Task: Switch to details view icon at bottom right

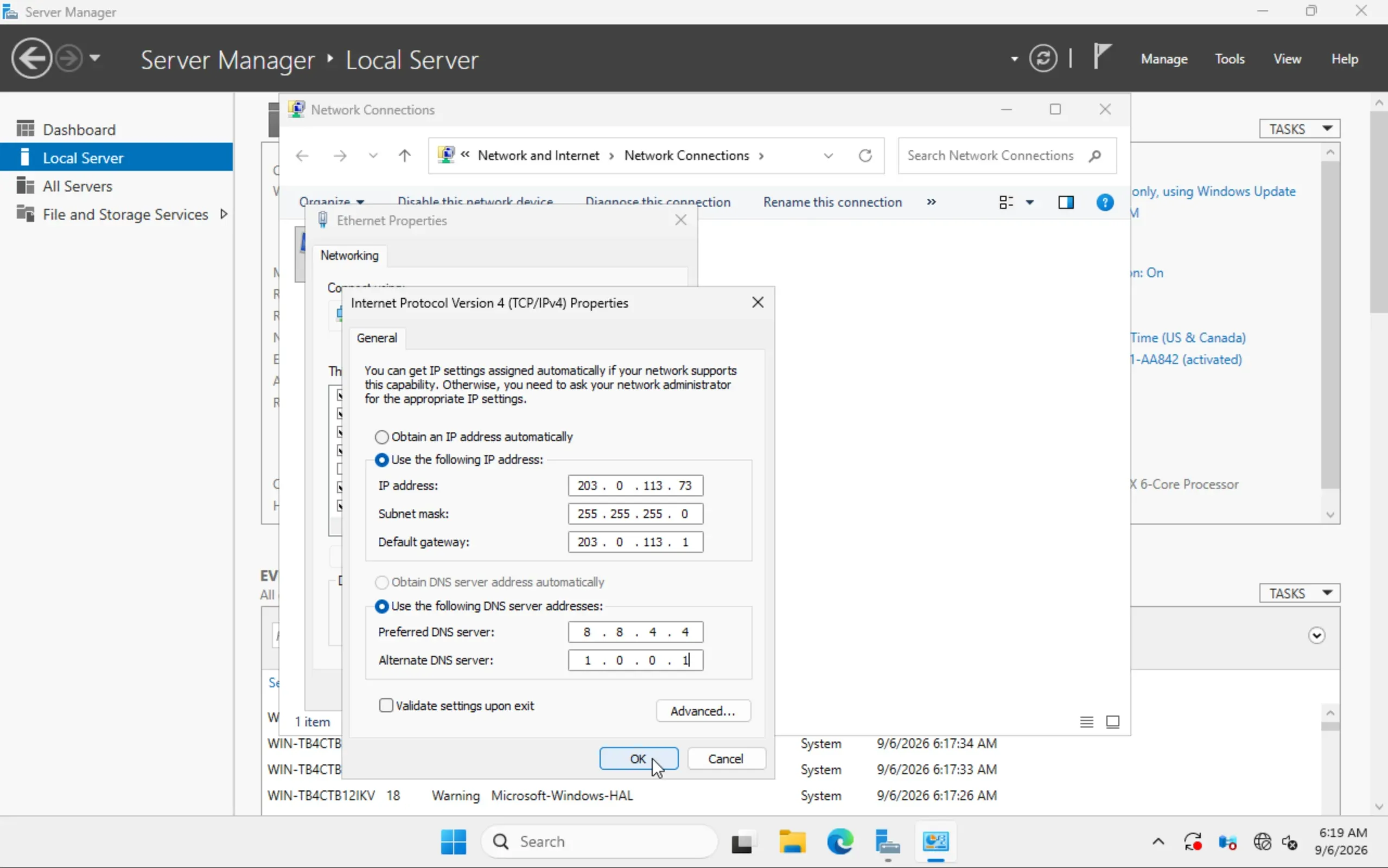Action: (x=1086, y=722)
